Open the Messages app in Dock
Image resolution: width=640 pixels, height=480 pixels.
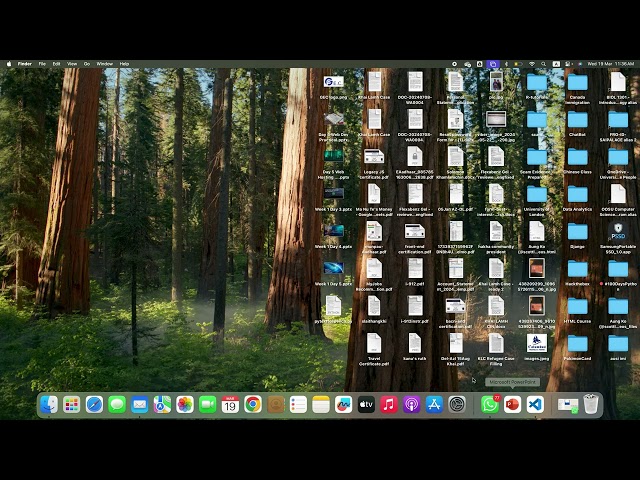pos(117,404)
